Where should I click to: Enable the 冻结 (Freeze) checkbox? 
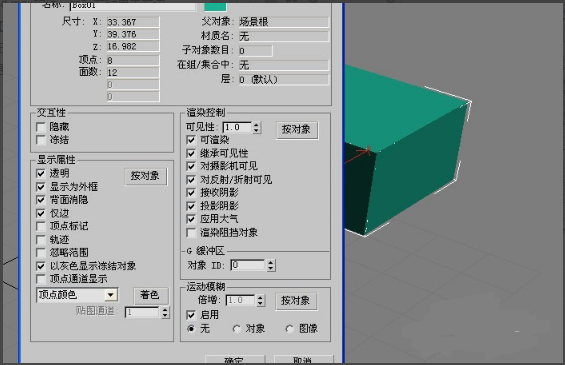[x=41, y=140]
